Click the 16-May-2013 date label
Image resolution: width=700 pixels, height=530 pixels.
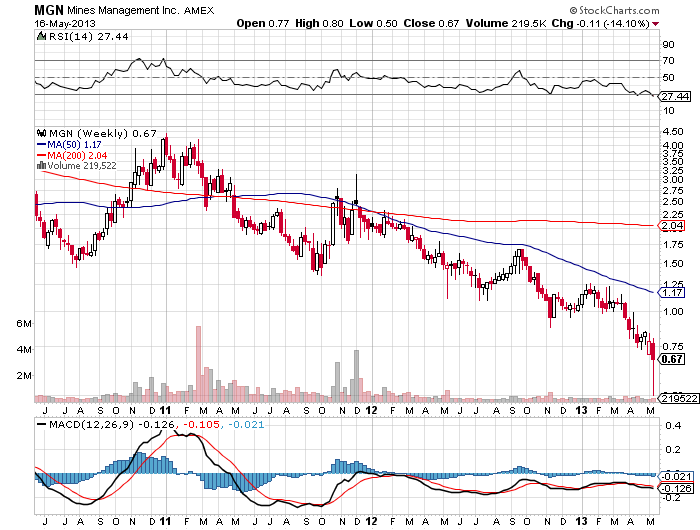pos(65,24)
